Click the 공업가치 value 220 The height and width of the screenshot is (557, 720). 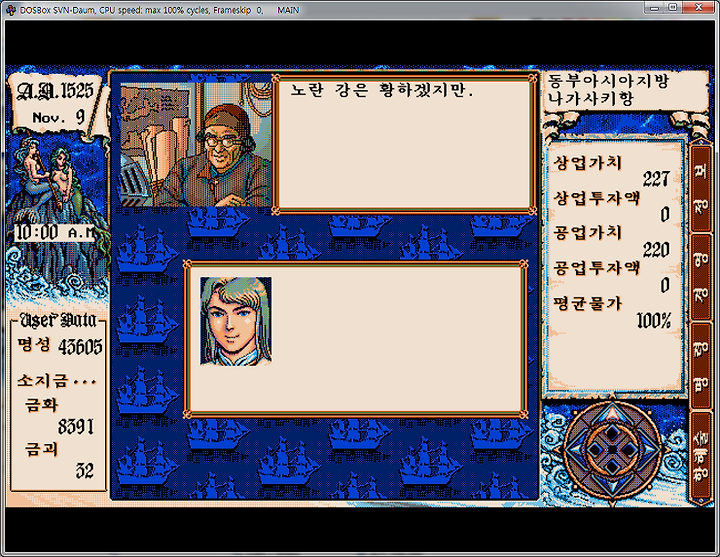656,250
